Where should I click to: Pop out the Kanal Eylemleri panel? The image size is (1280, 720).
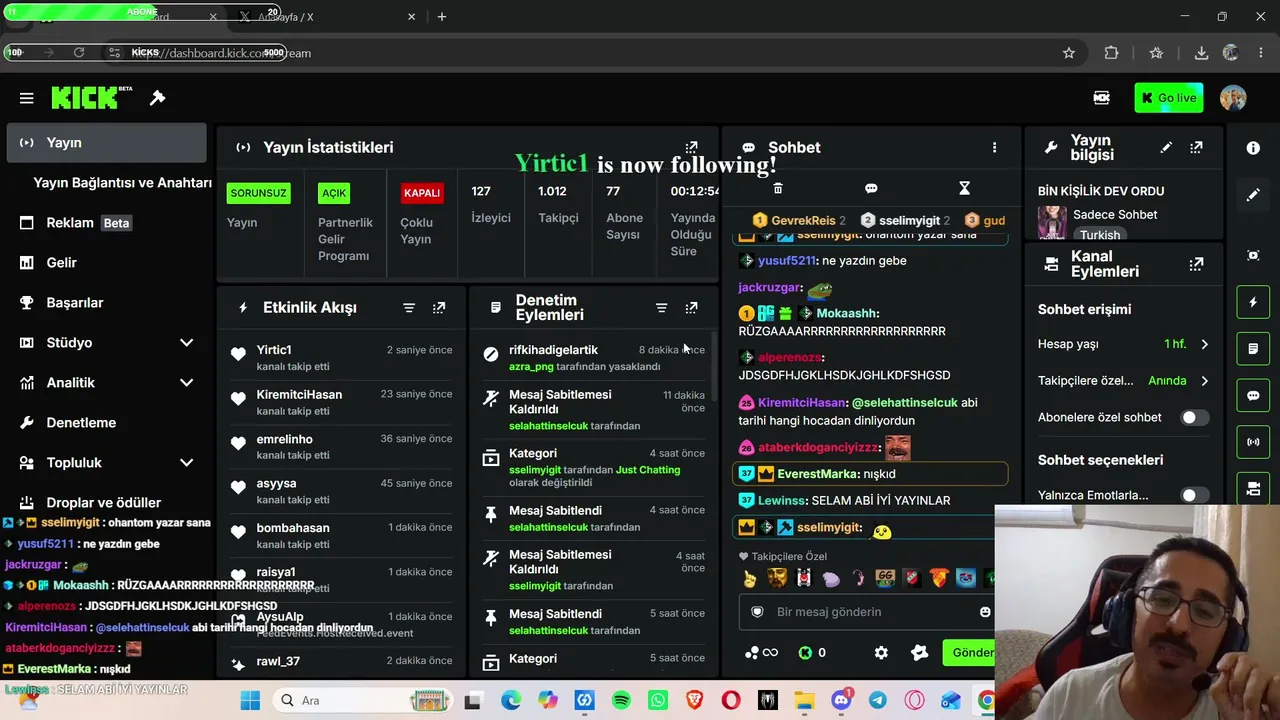(x=1196, y=264)
